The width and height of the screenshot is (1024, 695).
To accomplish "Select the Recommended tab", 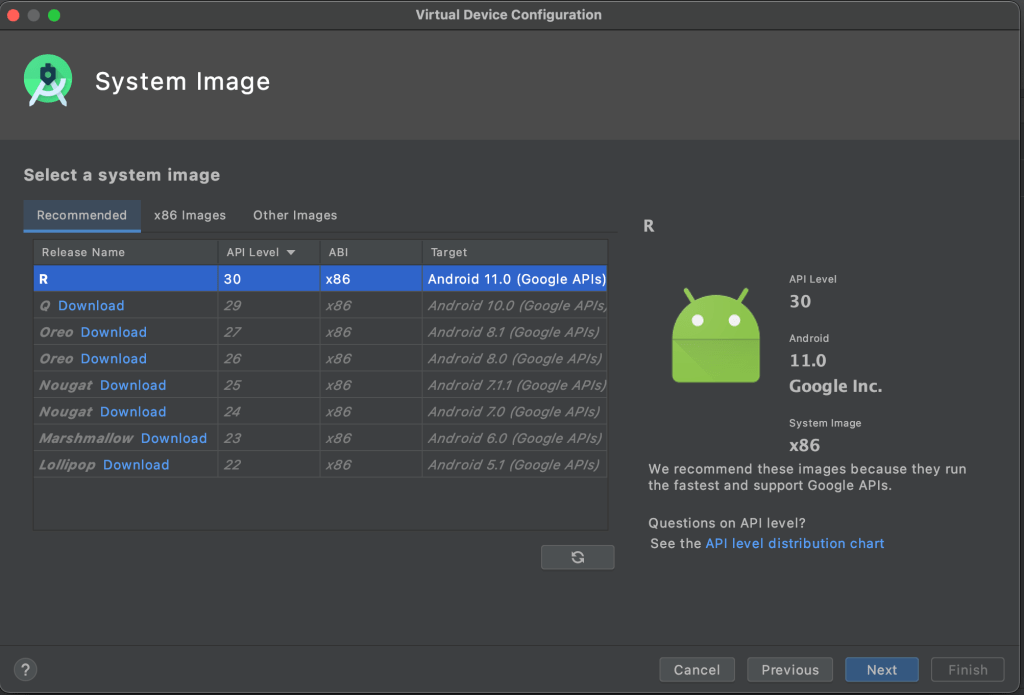I will (x=82, y=215).
